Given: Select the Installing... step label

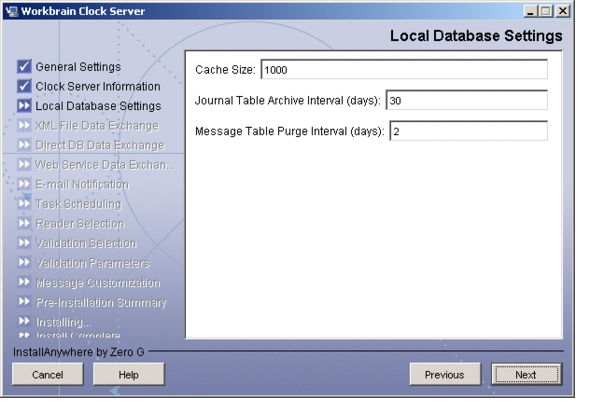Looking at the screenshot, I should click(63, 322).
